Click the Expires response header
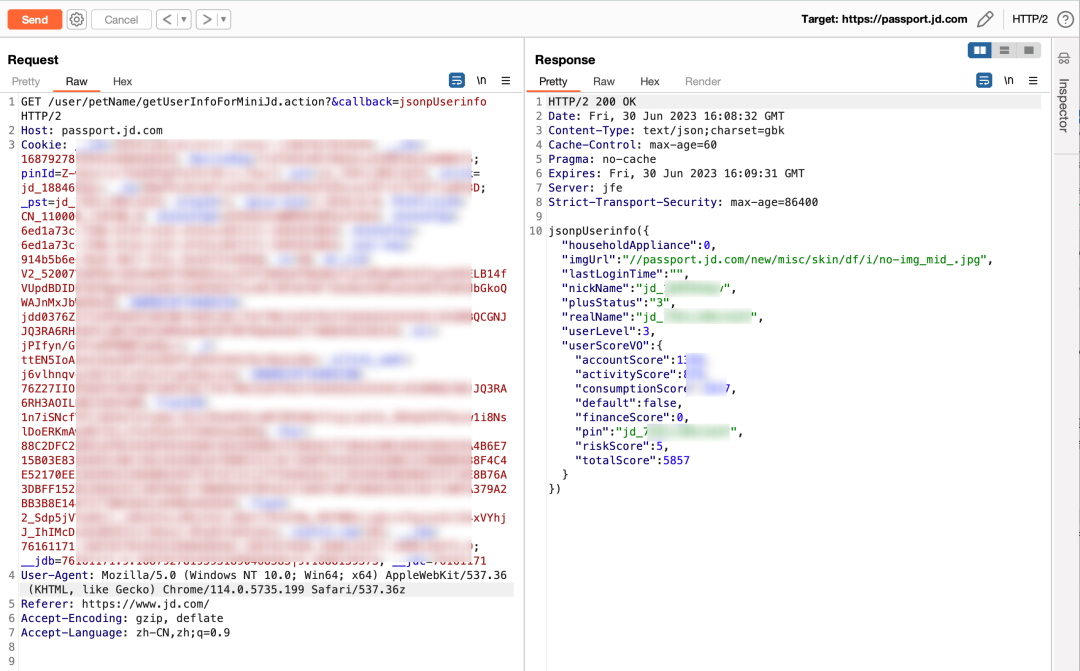 pos(676,174)
